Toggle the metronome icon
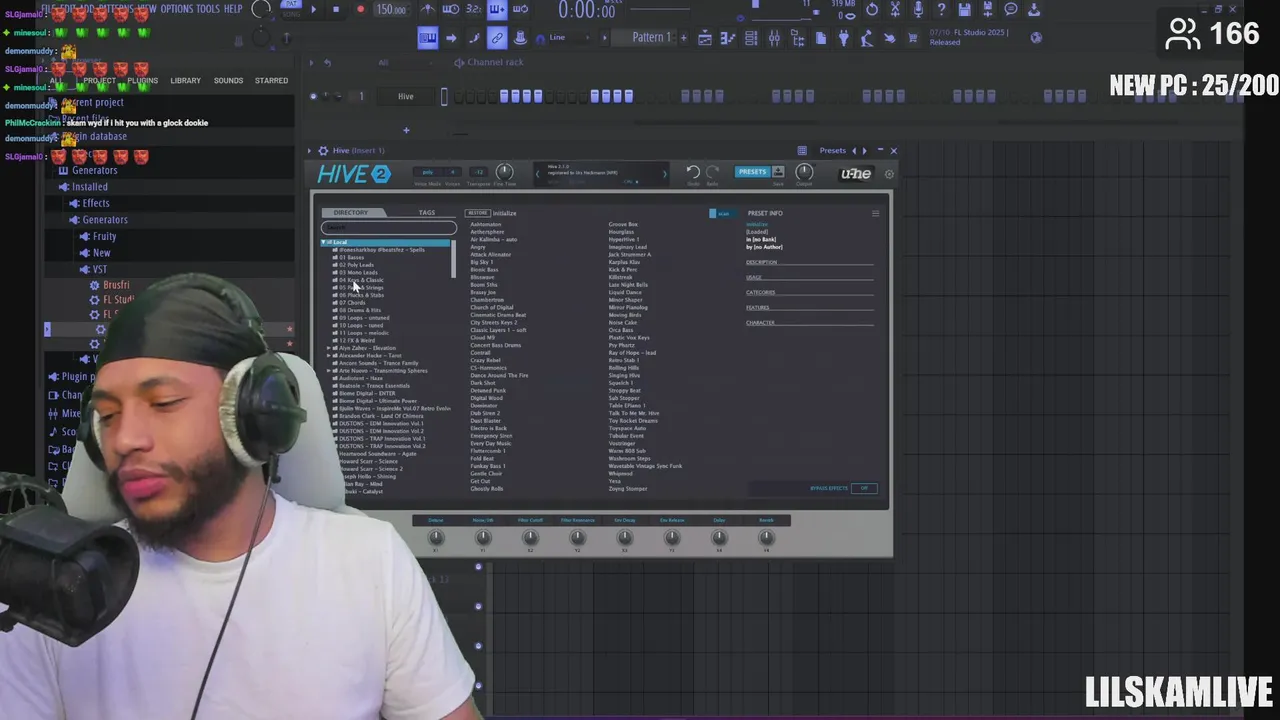The image size is (1280, 720). click(427, 10)
